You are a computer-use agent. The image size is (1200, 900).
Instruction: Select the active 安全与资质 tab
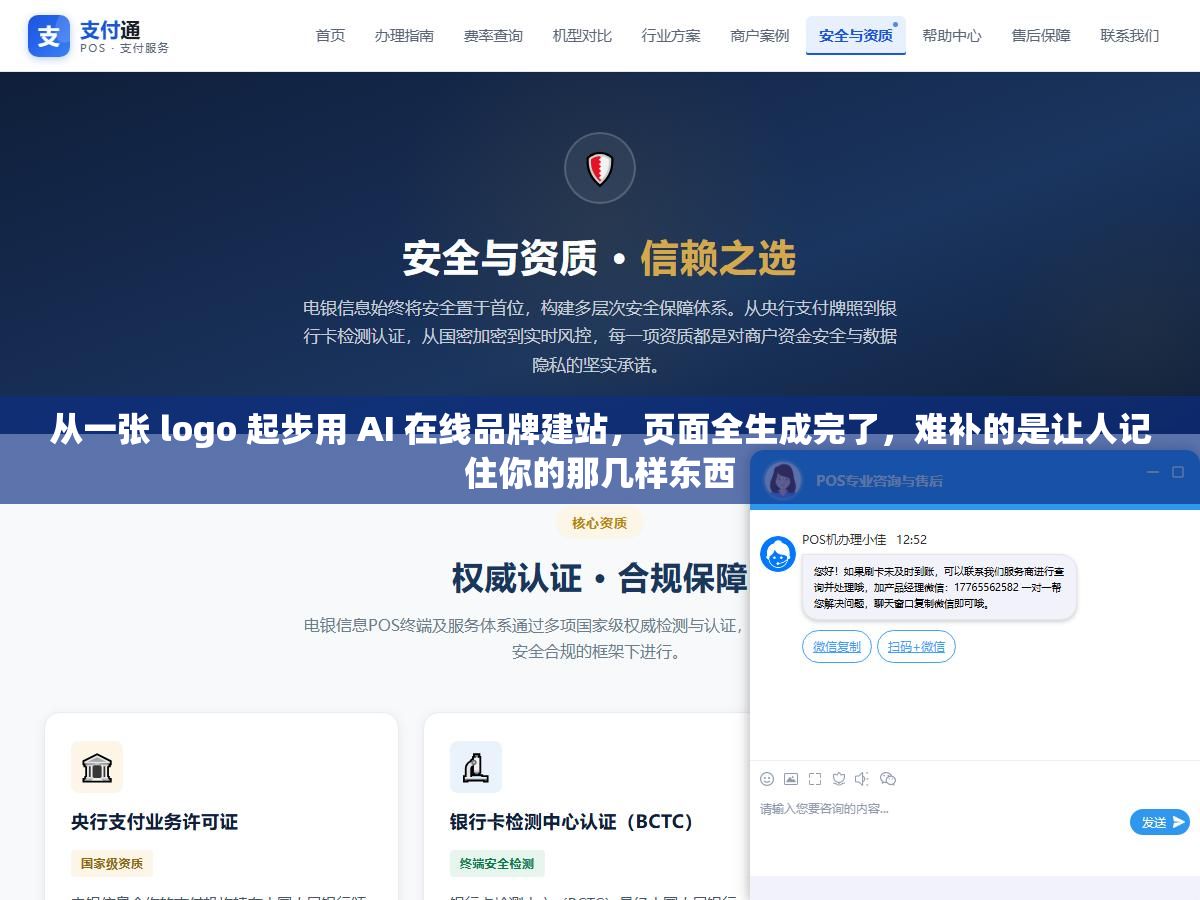(856, 35)
